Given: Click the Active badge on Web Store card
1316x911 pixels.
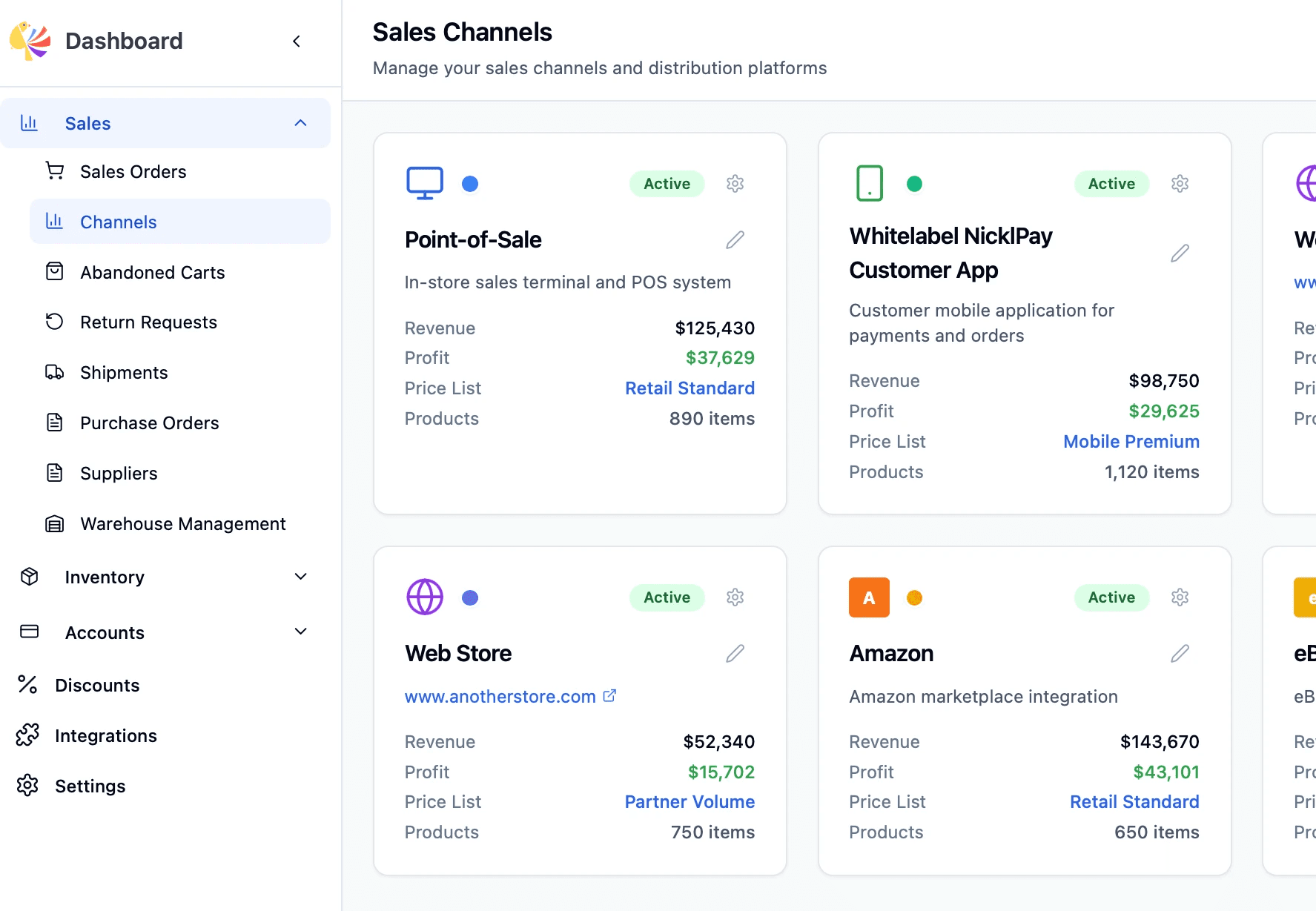Looking at the screenshot, I should [x=667, y=597].
